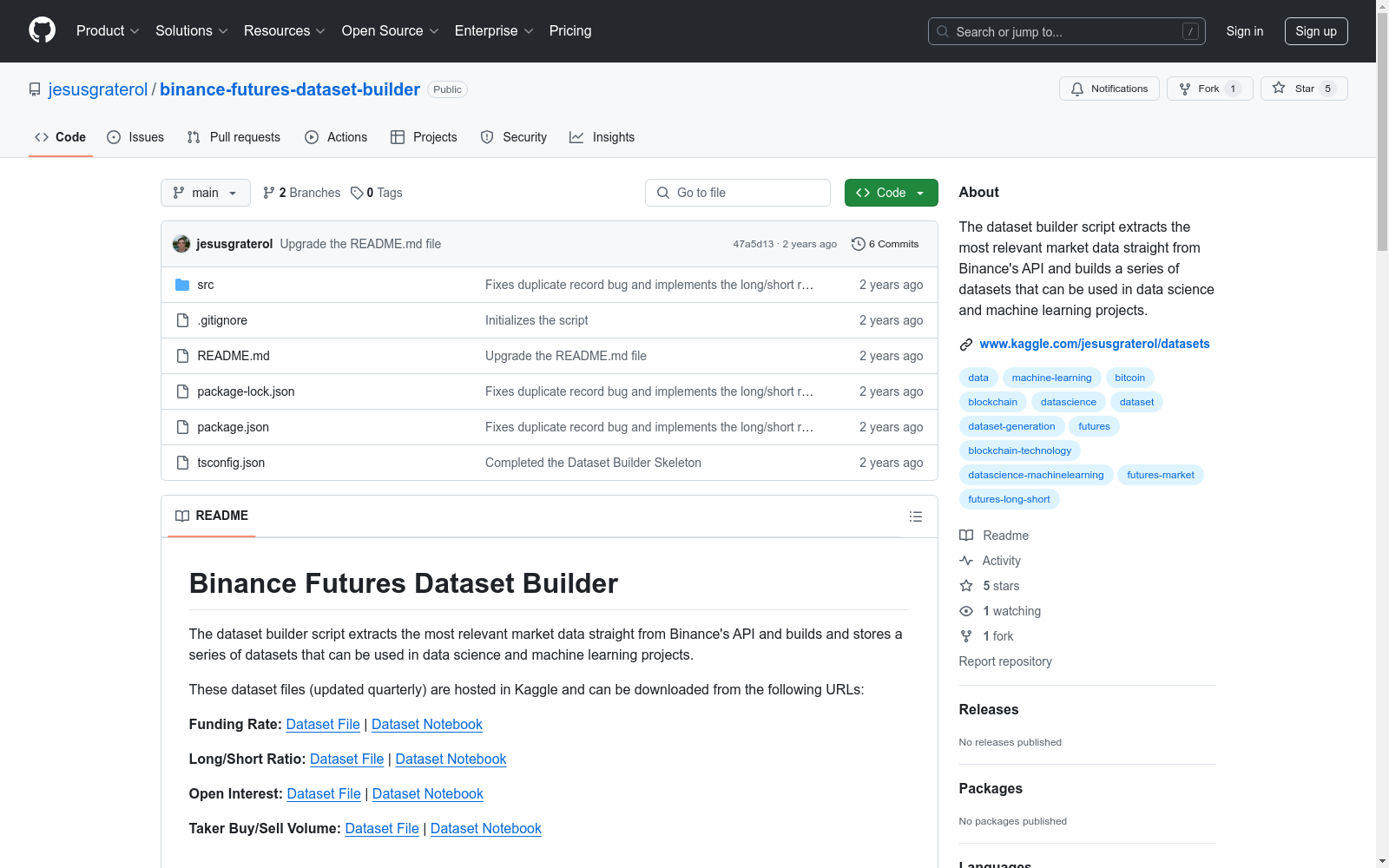Click the Sign in link
1389x868 pixels.
(x=1245, y=31)
